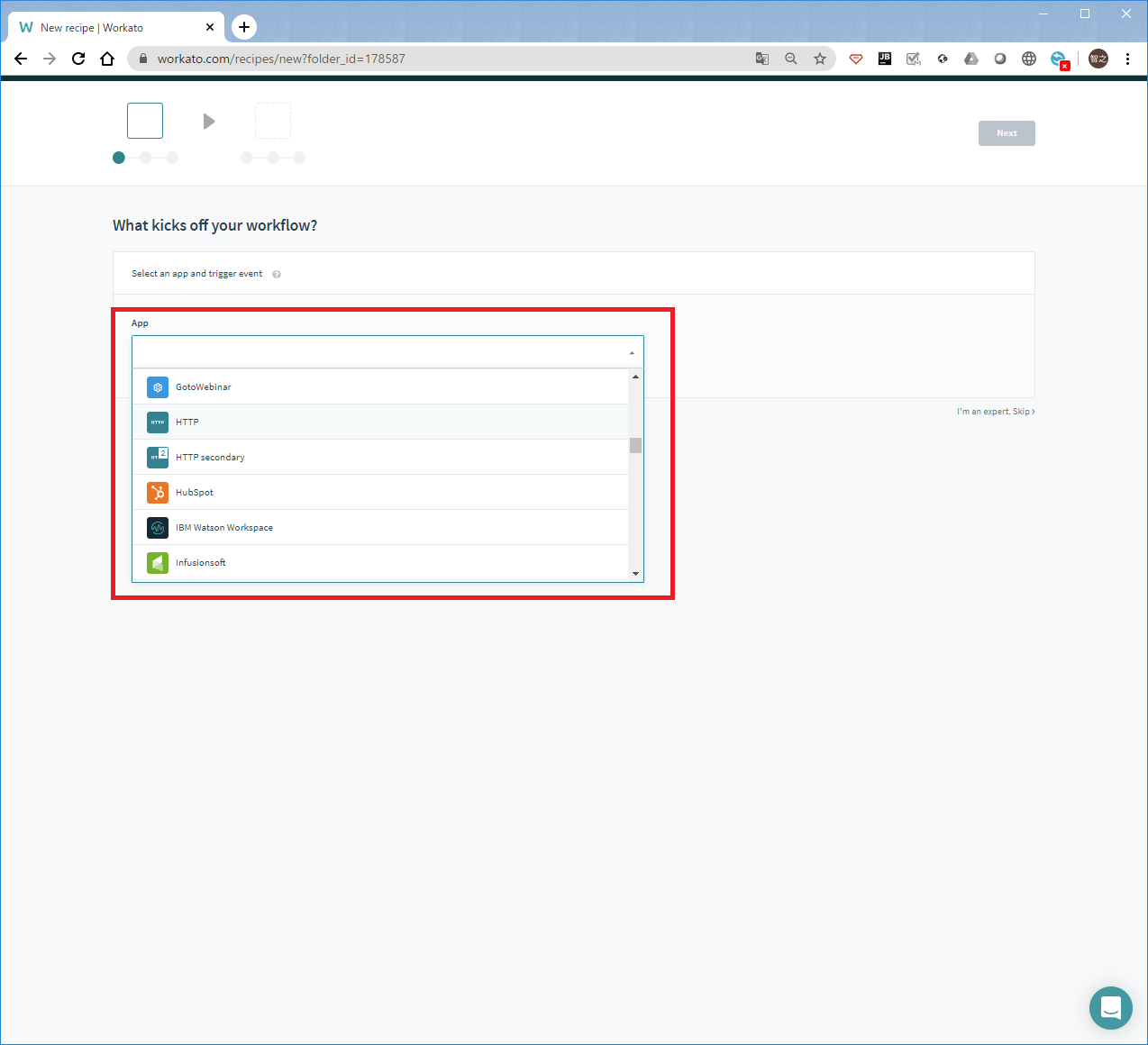Reload the Workato page

click(x=78, y=59)
